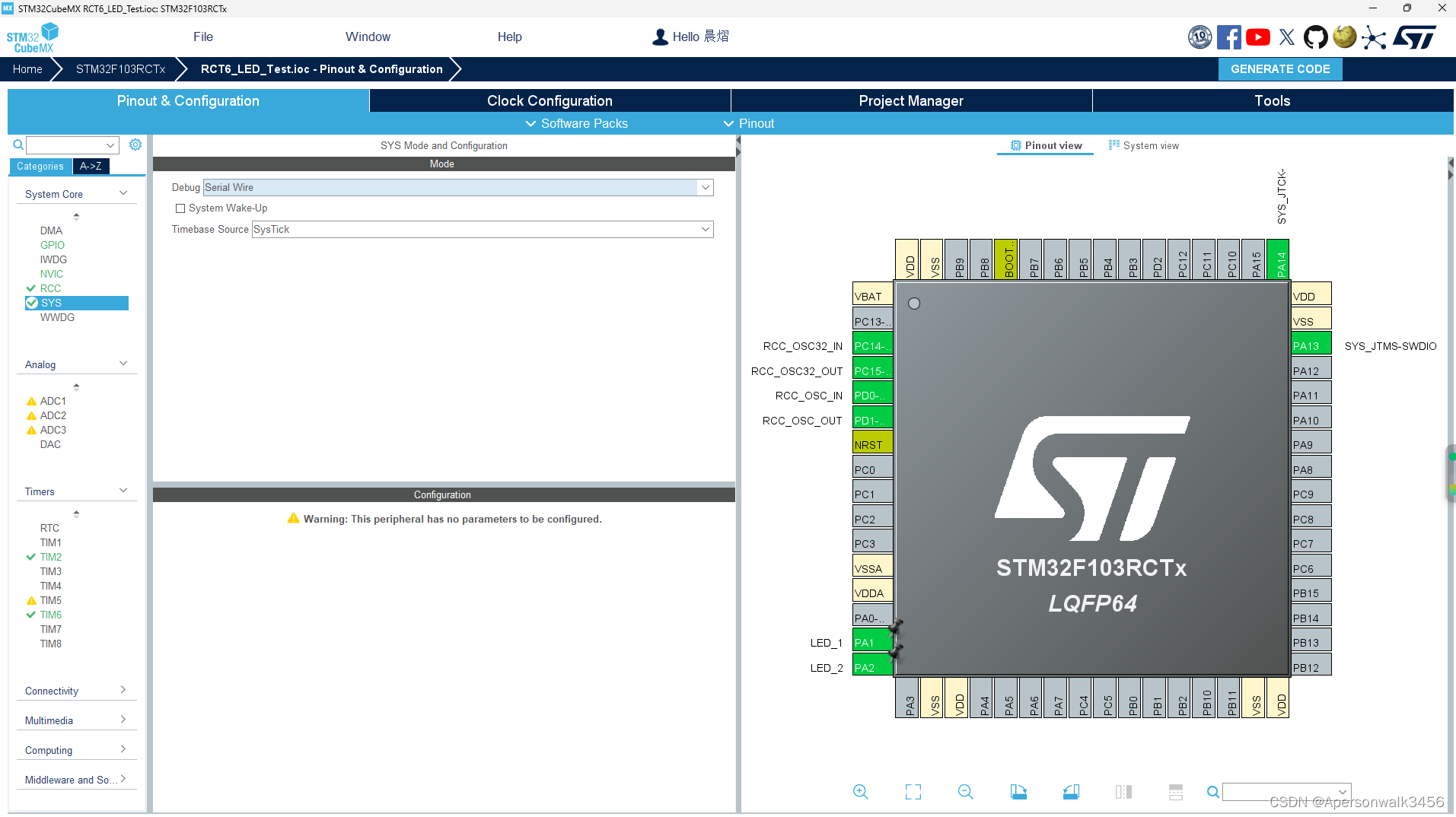Rotate the chip view clockwise

point(1019,791)
